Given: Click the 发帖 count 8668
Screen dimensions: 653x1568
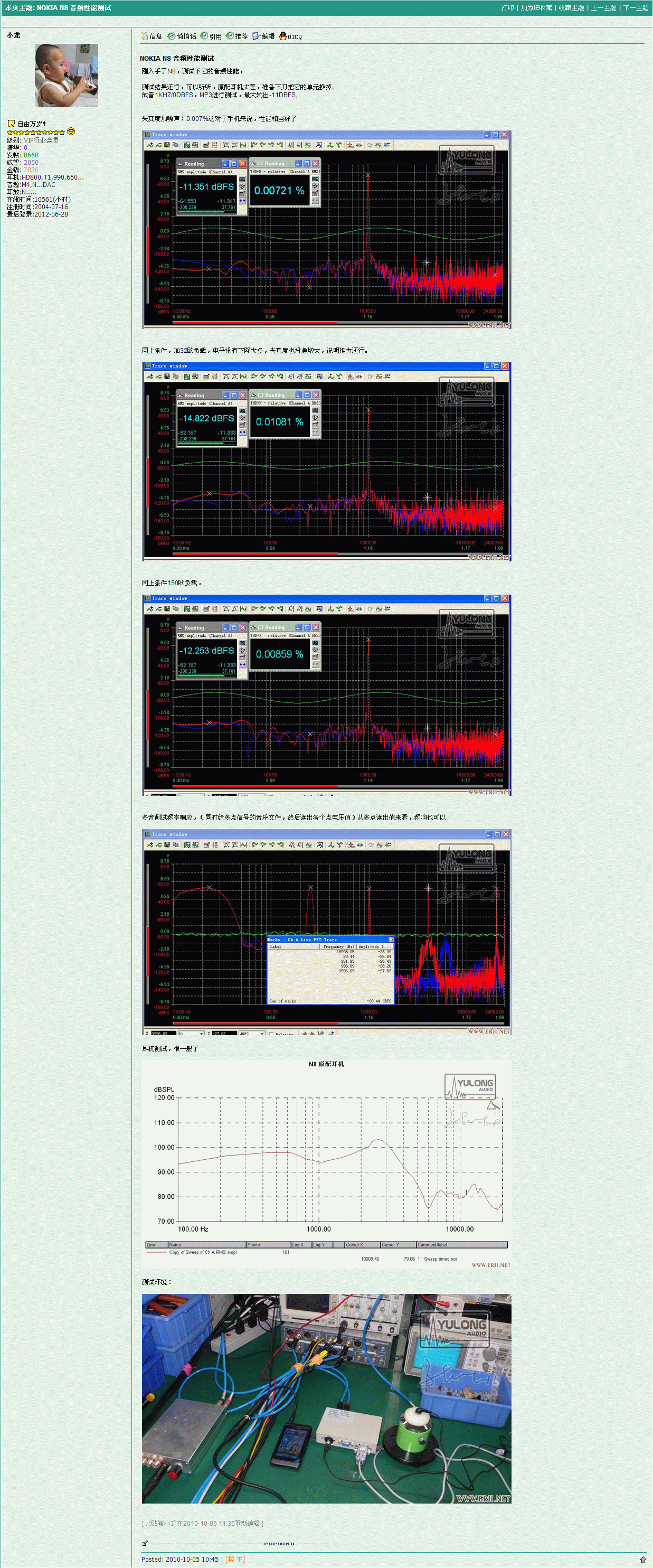Looking at the screenshot, I should coord(31,155).
